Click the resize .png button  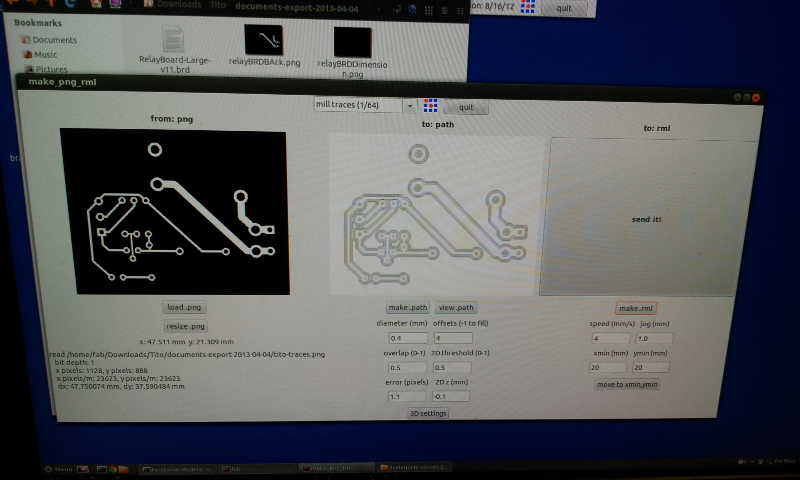tap(185, 326)
